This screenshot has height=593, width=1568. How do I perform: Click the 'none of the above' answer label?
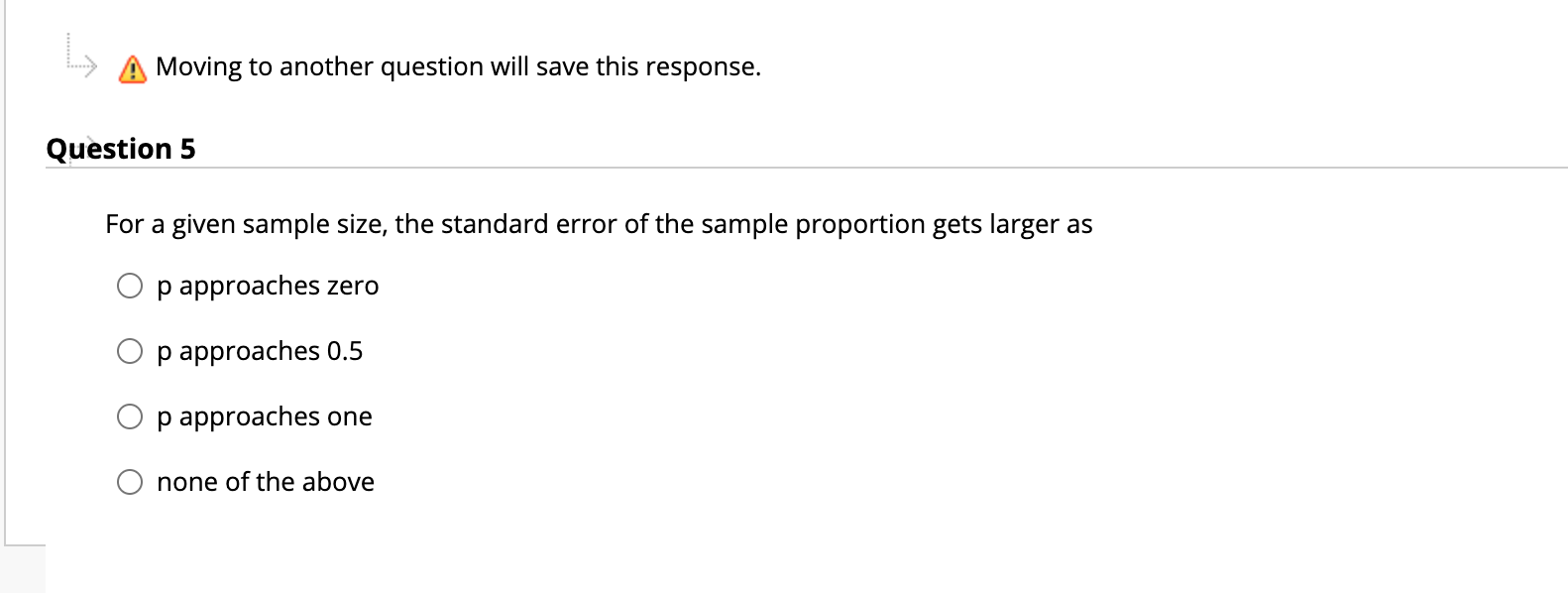pos(266,482)
